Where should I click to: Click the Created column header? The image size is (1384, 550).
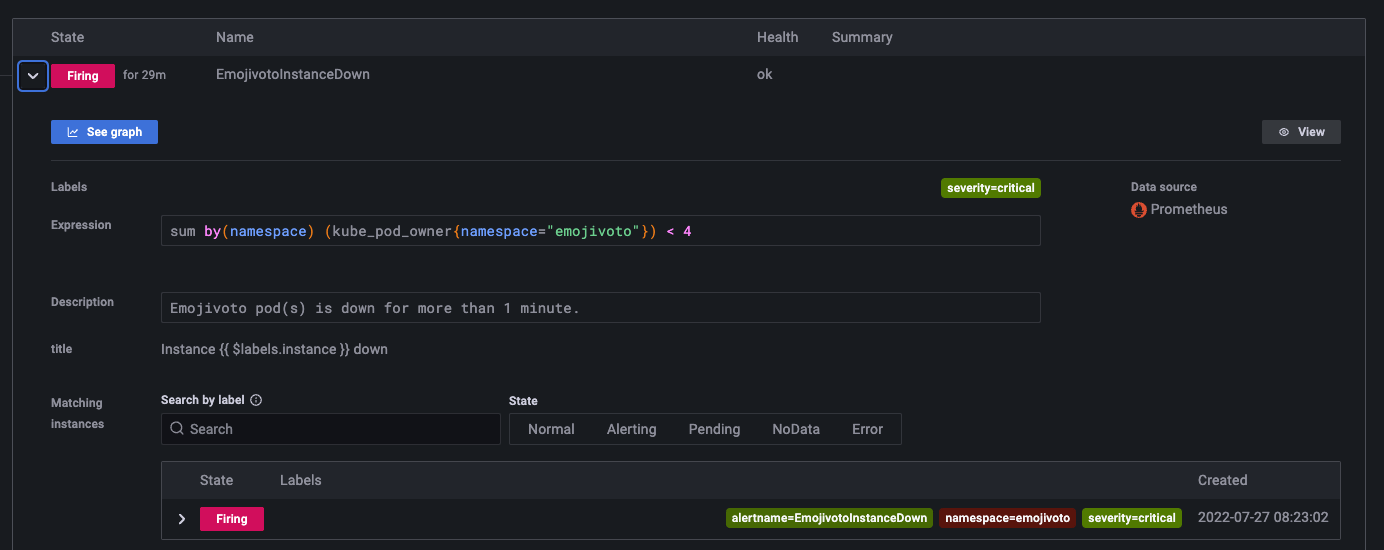click(1223, 480)
